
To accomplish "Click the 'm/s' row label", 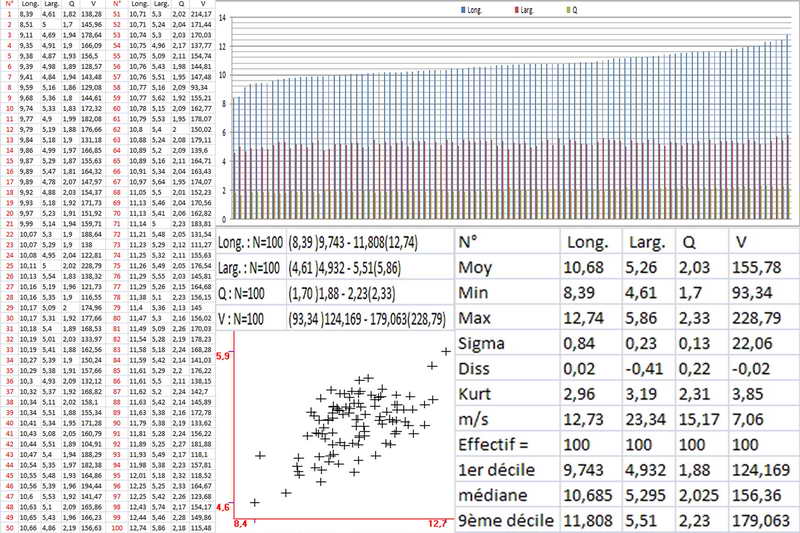I will [x=473, y=419].
